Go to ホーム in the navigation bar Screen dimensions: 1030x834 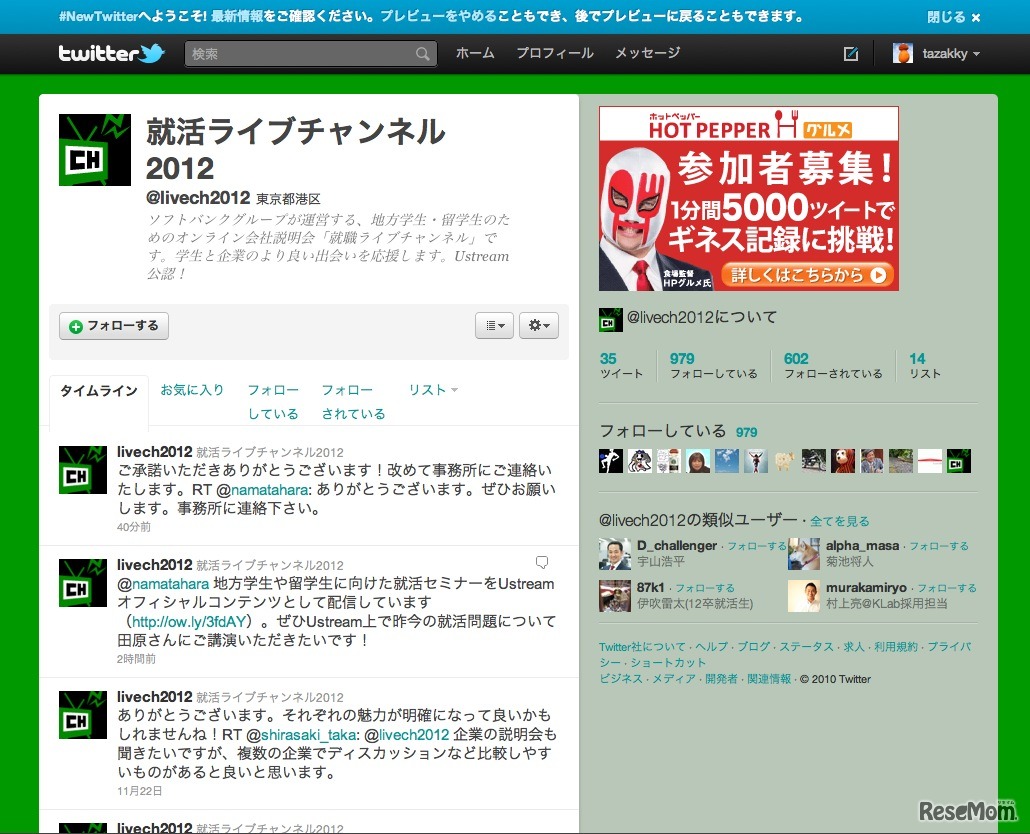click(x=475, y=54)
